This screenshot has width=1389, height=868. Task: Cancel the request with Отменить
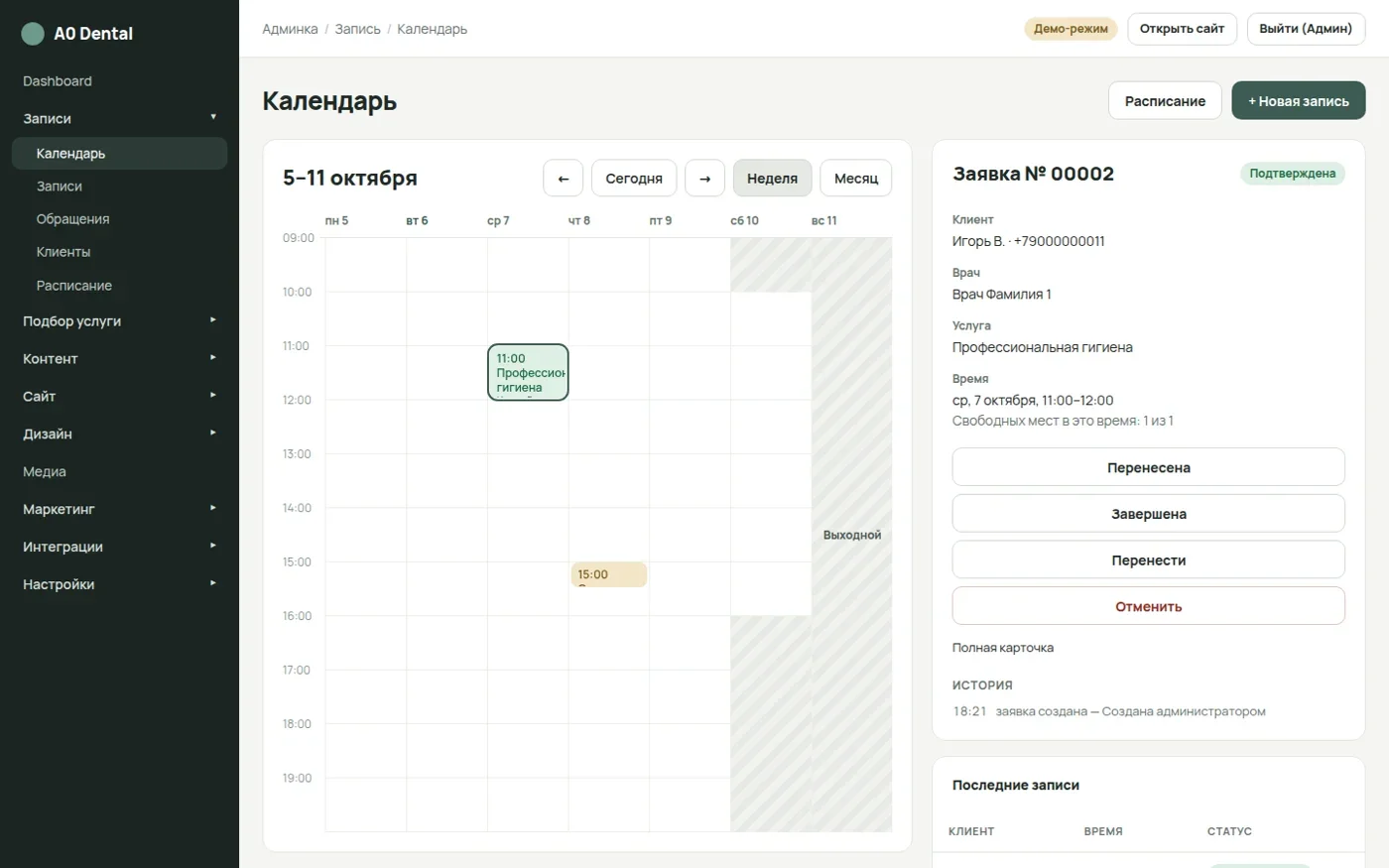1148,606
